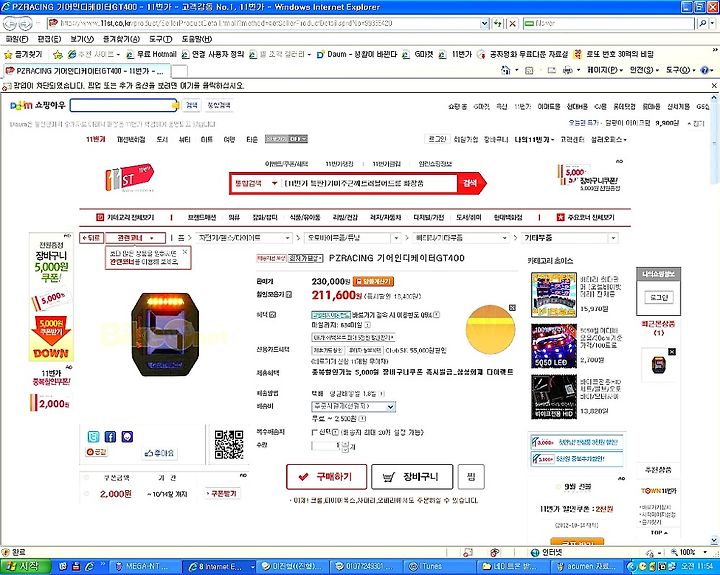Click the IE home toolbar icon
Screen dimensions: 720x575
tap(506, 70)
